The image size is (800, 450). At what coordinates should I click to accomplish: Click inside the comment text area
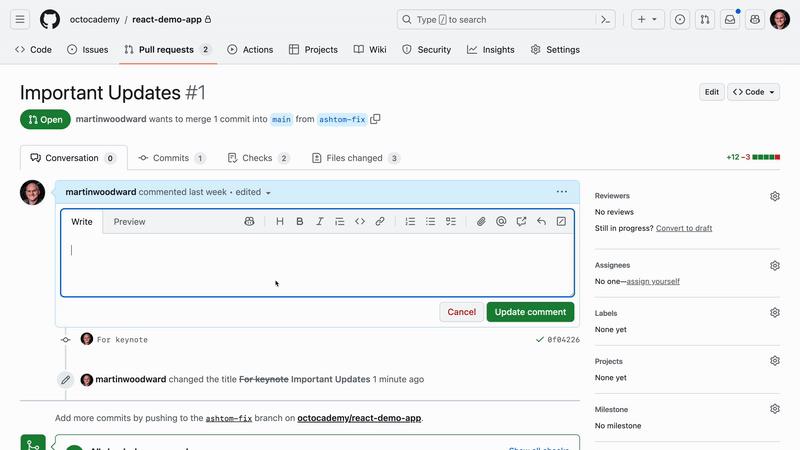[317, 265]
